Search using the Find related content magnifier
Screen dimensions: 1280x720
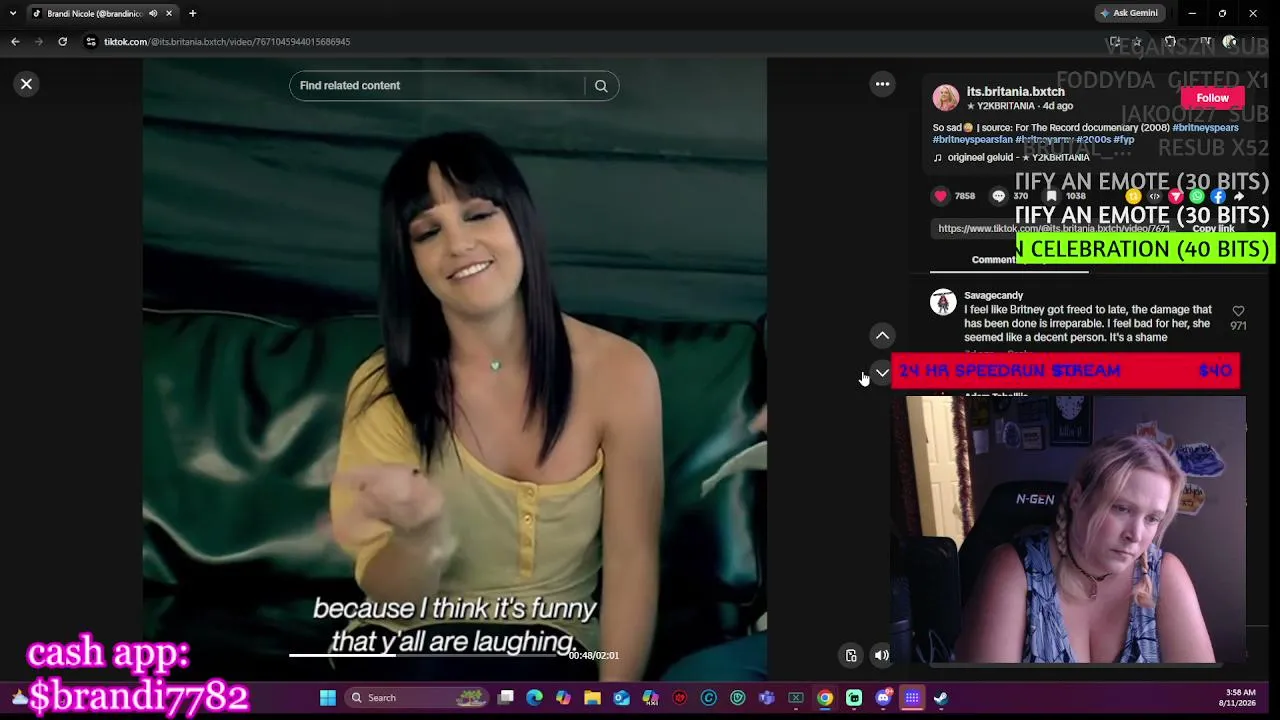(601, 86)
